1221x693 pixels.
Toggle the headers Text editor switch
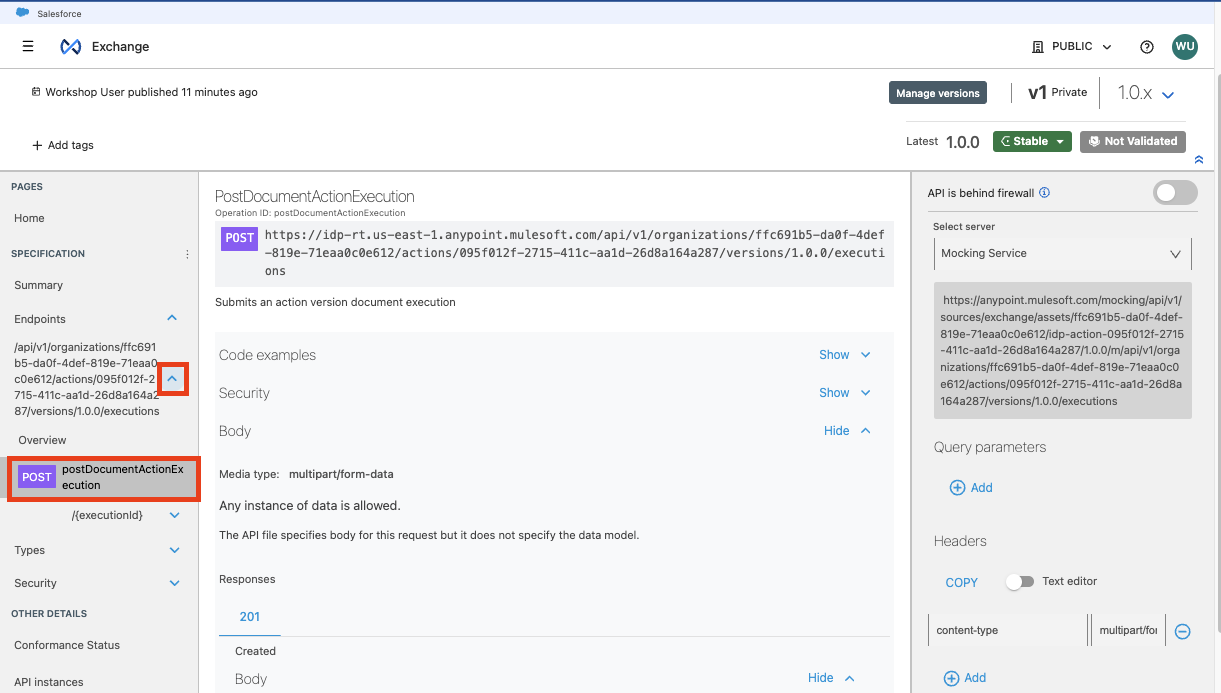(1020, 581)
